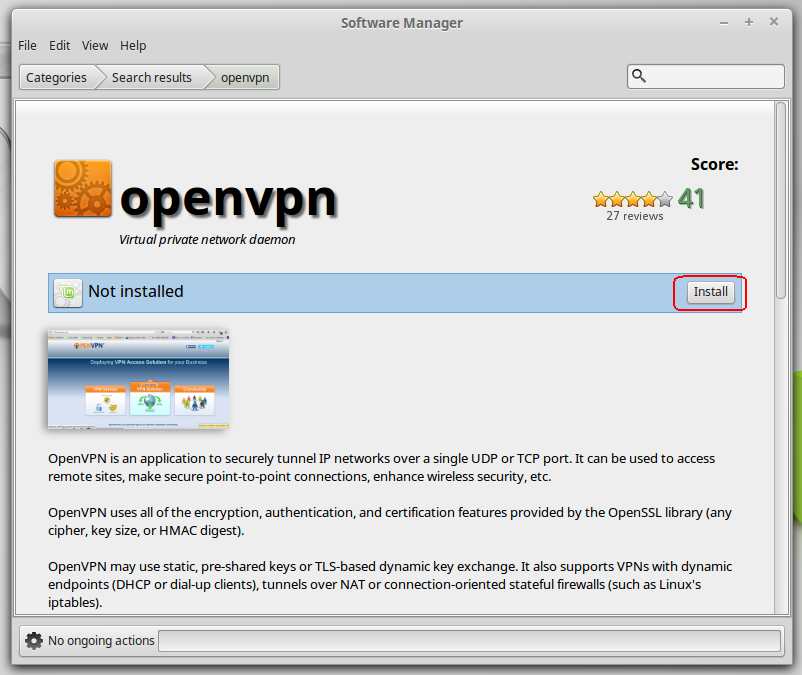Click paragraph starting 'OpenVPN is an application'
Image resolution: width=802 pixels, height=675 pixels.
[382, 467]
